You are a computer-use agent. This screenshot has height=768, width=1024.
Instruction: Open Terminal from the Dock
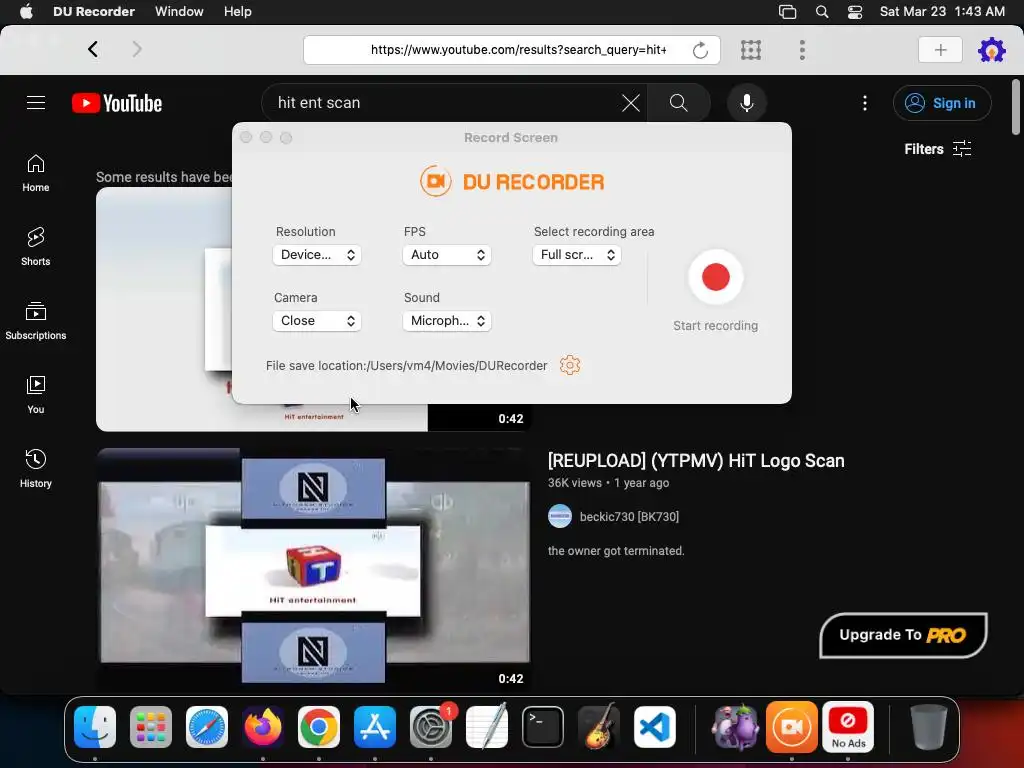point(543,727)
